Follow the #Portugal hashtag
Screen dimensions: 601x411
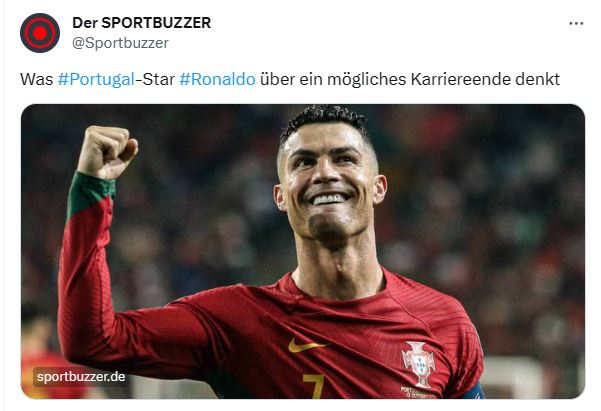click(96, 79)
